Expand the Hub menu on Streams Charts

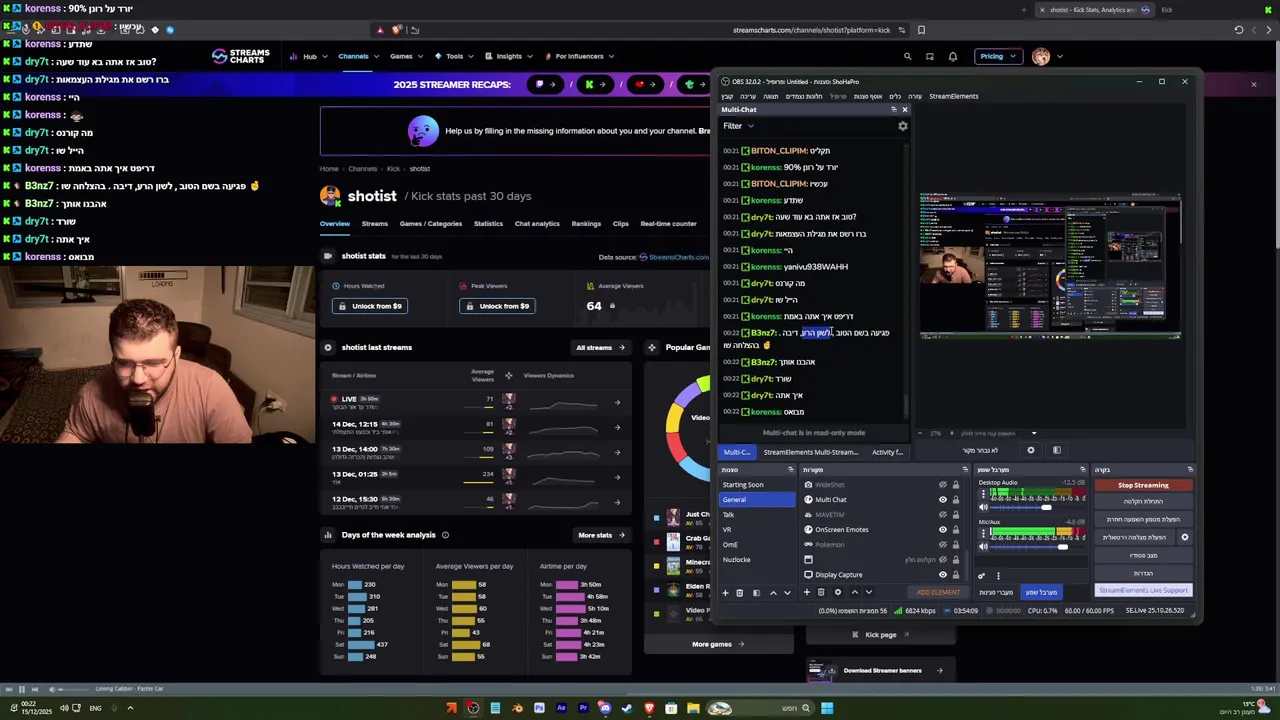tap(308, 57)
